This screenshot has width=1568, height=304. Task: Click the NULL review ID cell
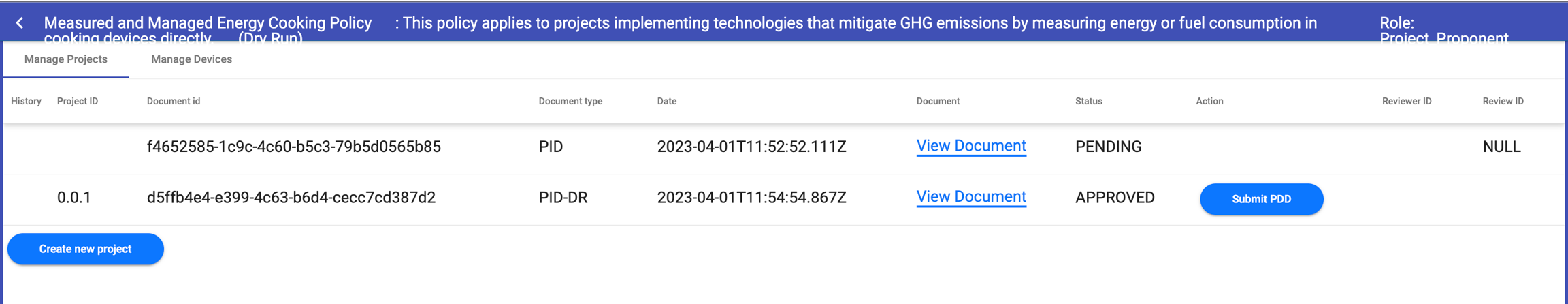(1501, 147)
